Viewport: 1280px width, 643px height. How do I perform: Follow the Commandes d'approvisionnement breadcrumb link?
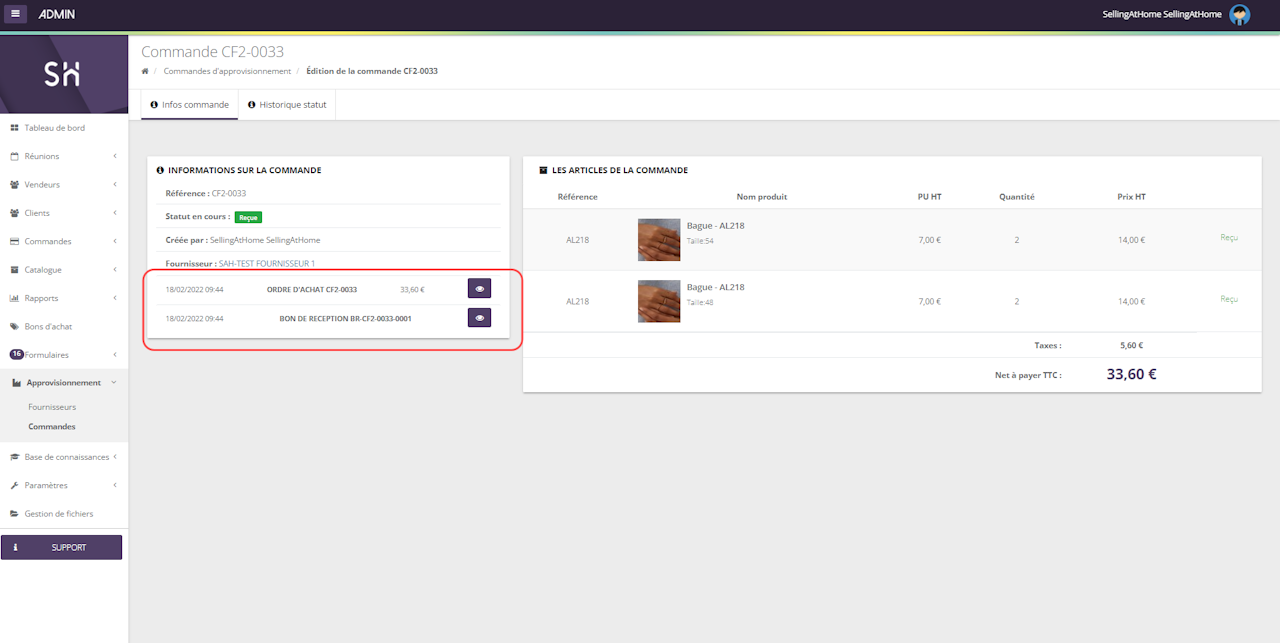tap(227, 71)
